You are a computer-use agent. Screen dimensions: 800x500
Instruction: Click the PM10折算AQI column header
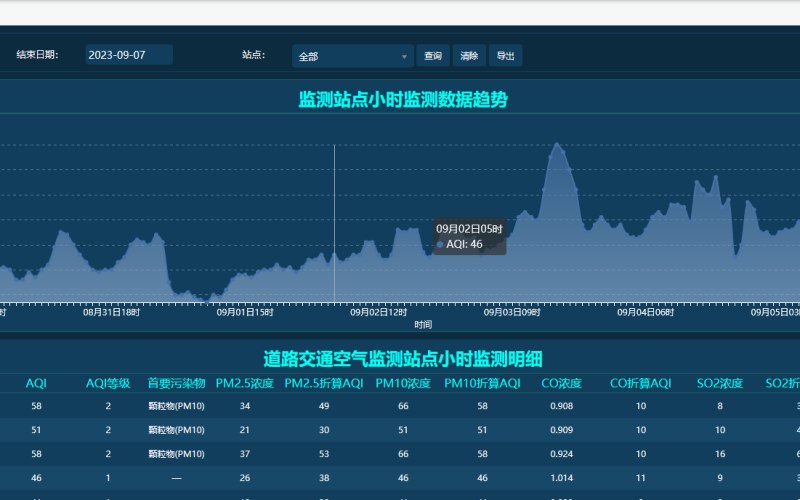(x=483, y=384)
